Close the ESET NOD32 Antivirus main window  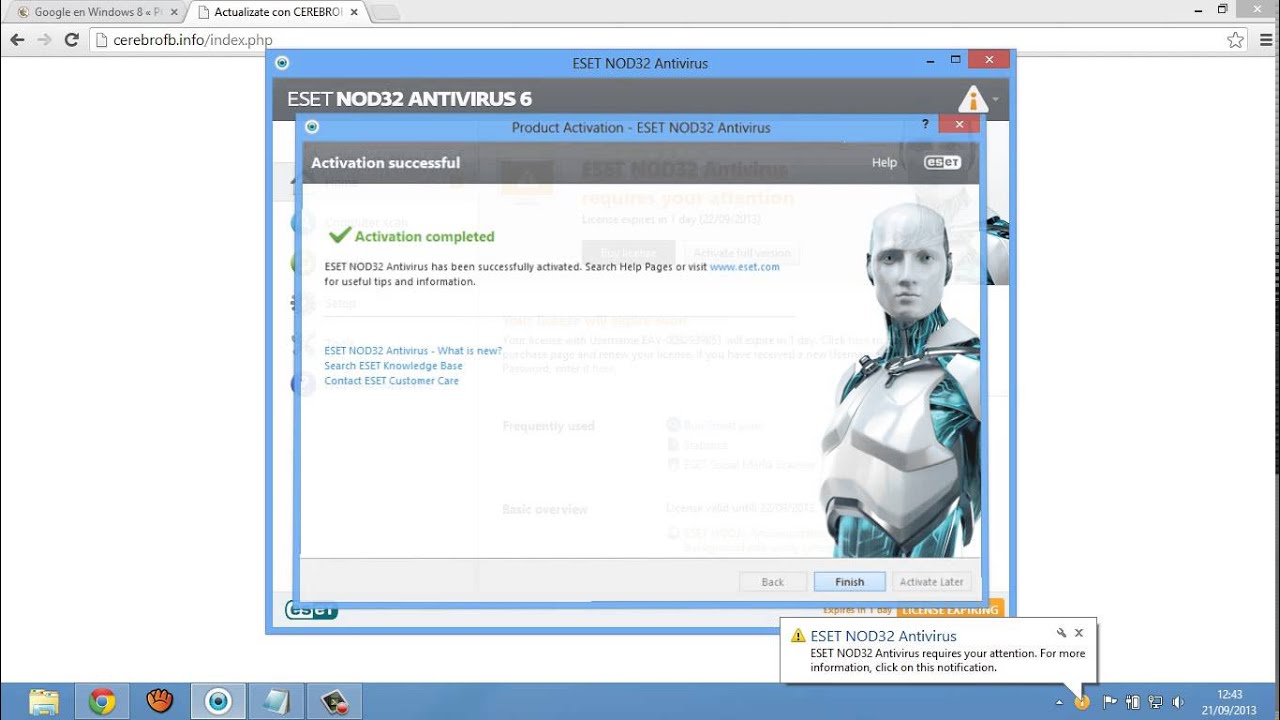tap(989, 60)
